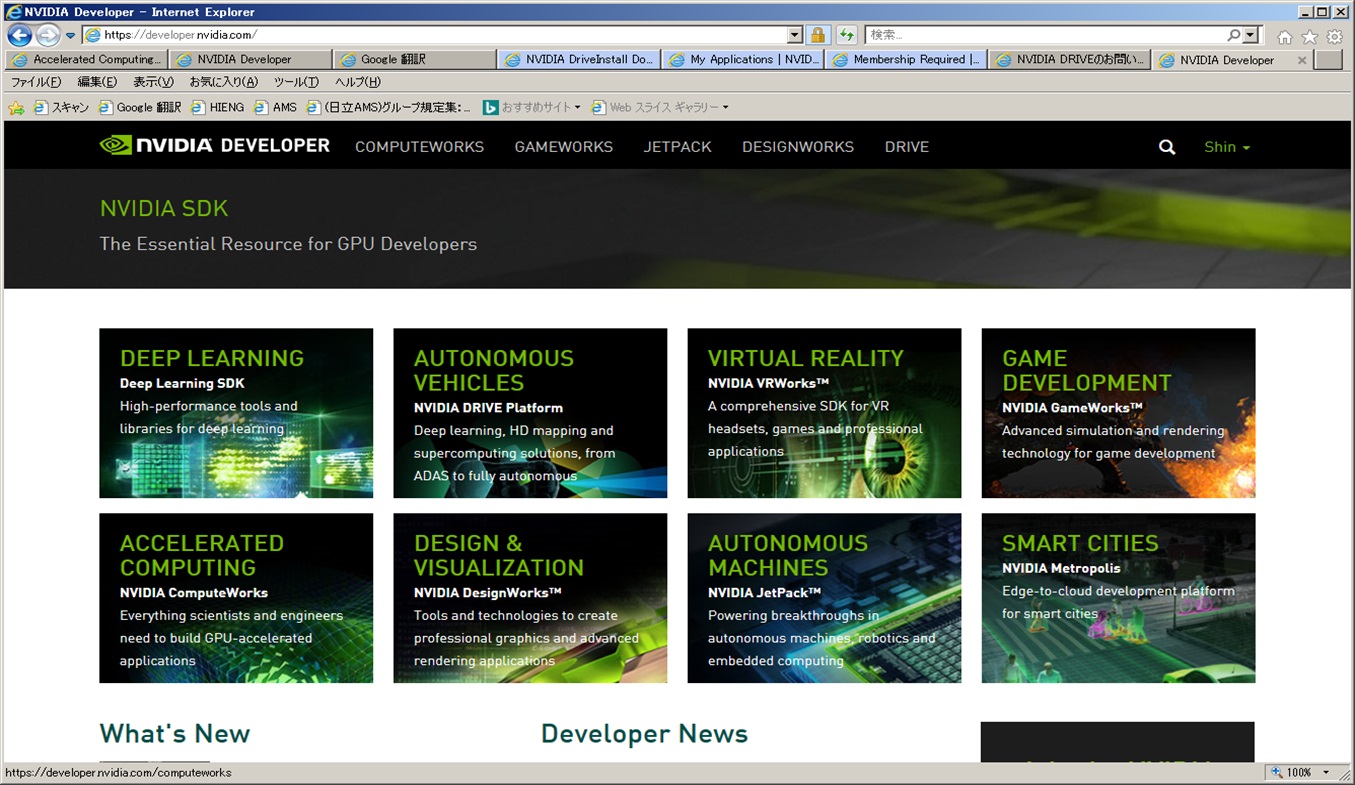Screen dimensions: 1355x785
Task: Open the AMS favorites bar link
Action: pyautogui.click(x=276, y=107)
